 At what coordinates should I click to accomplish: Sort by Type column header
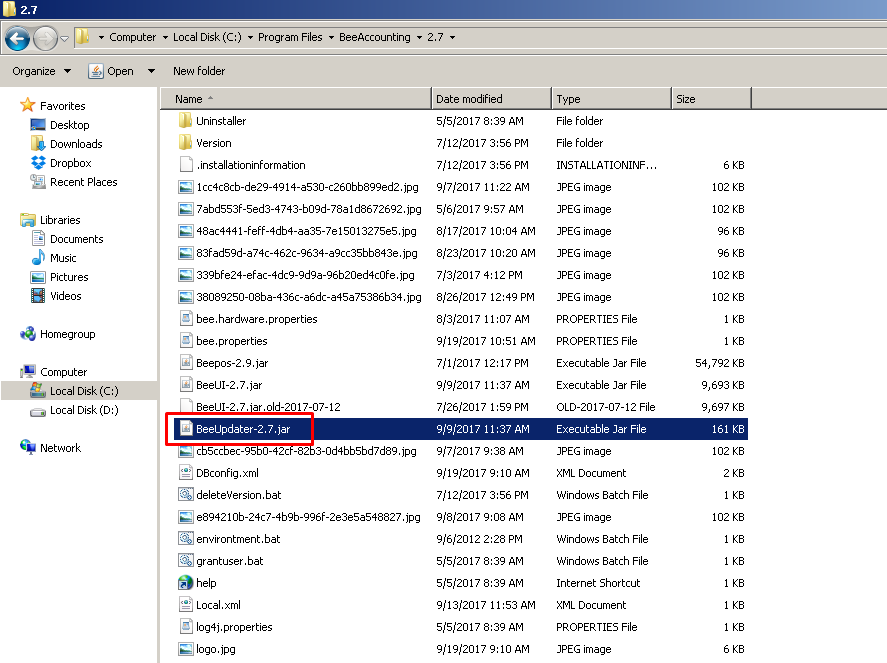pos(611,98)
